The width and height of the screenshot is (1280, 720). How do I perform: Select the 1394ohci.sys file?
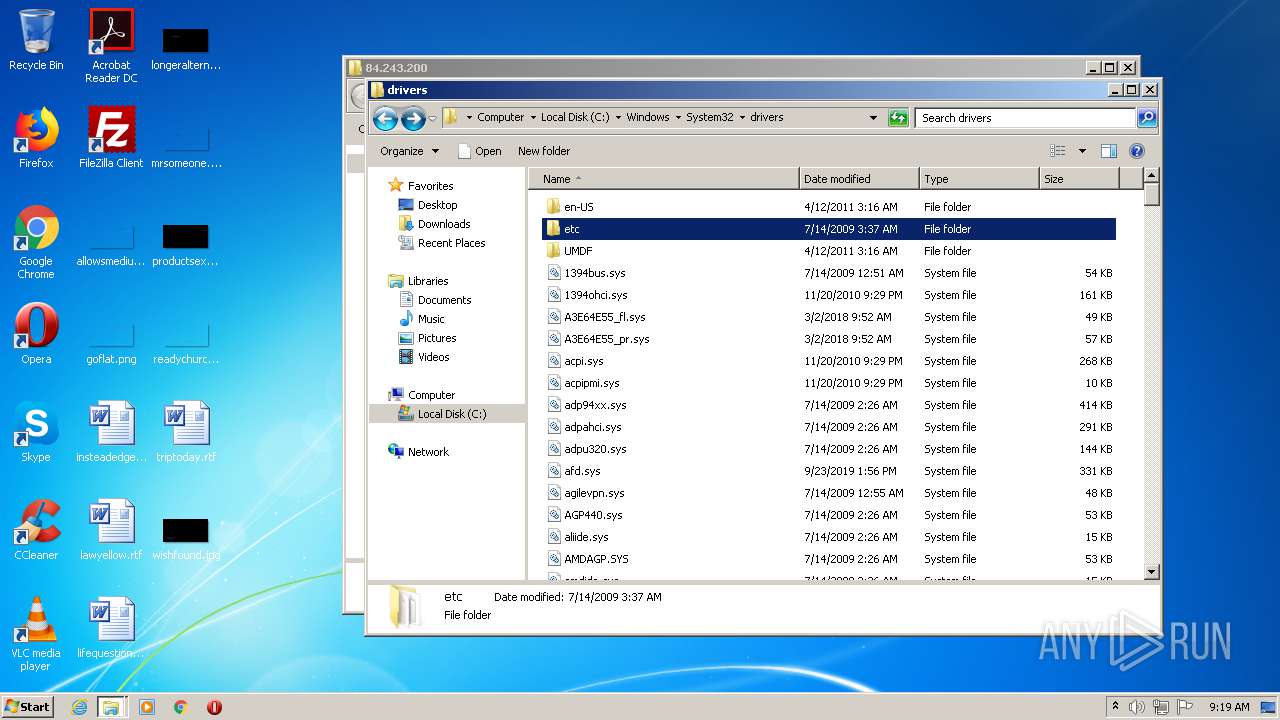595,295
